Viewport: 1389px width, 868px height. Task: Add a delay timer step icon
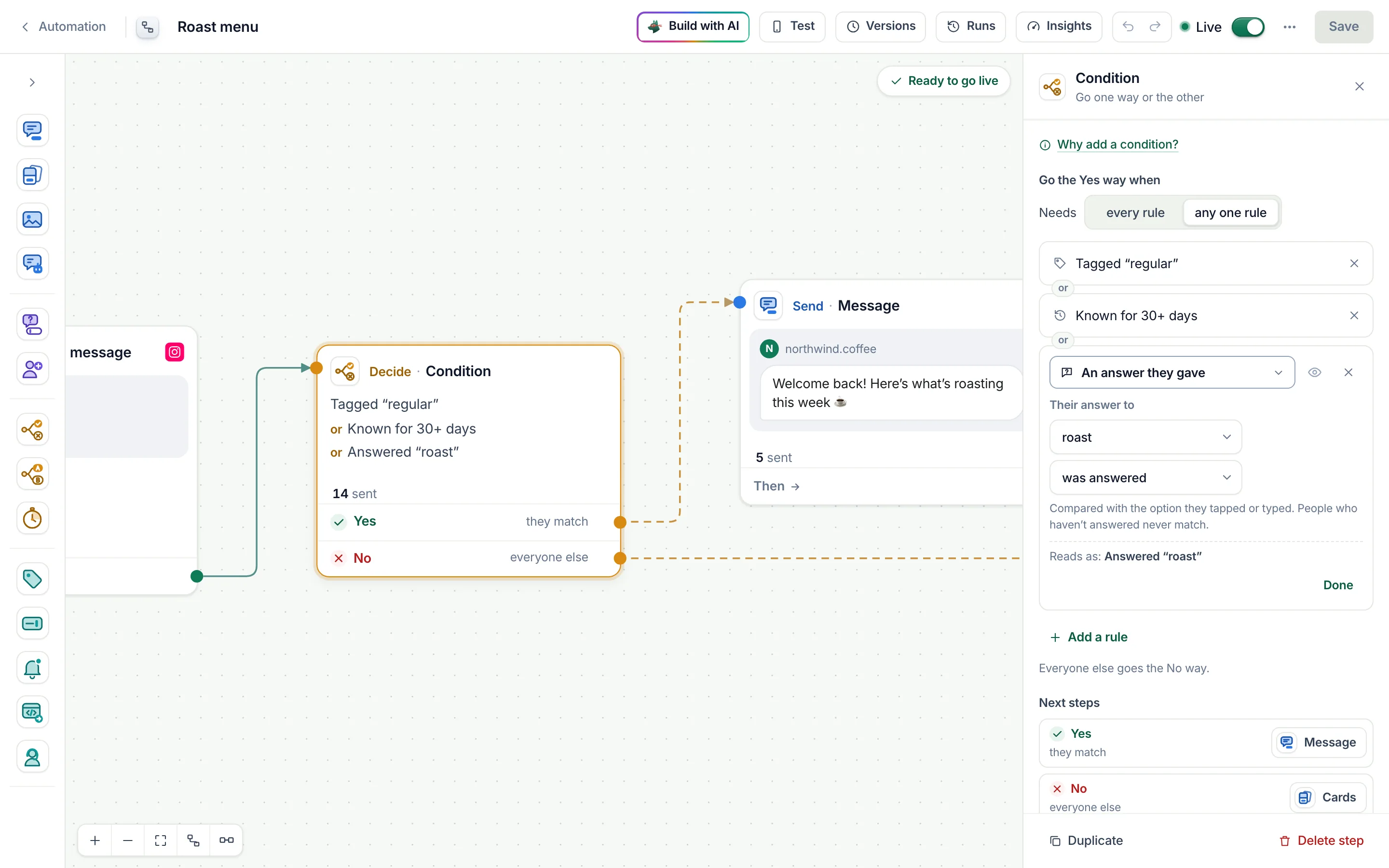click(x=32, y=518)
